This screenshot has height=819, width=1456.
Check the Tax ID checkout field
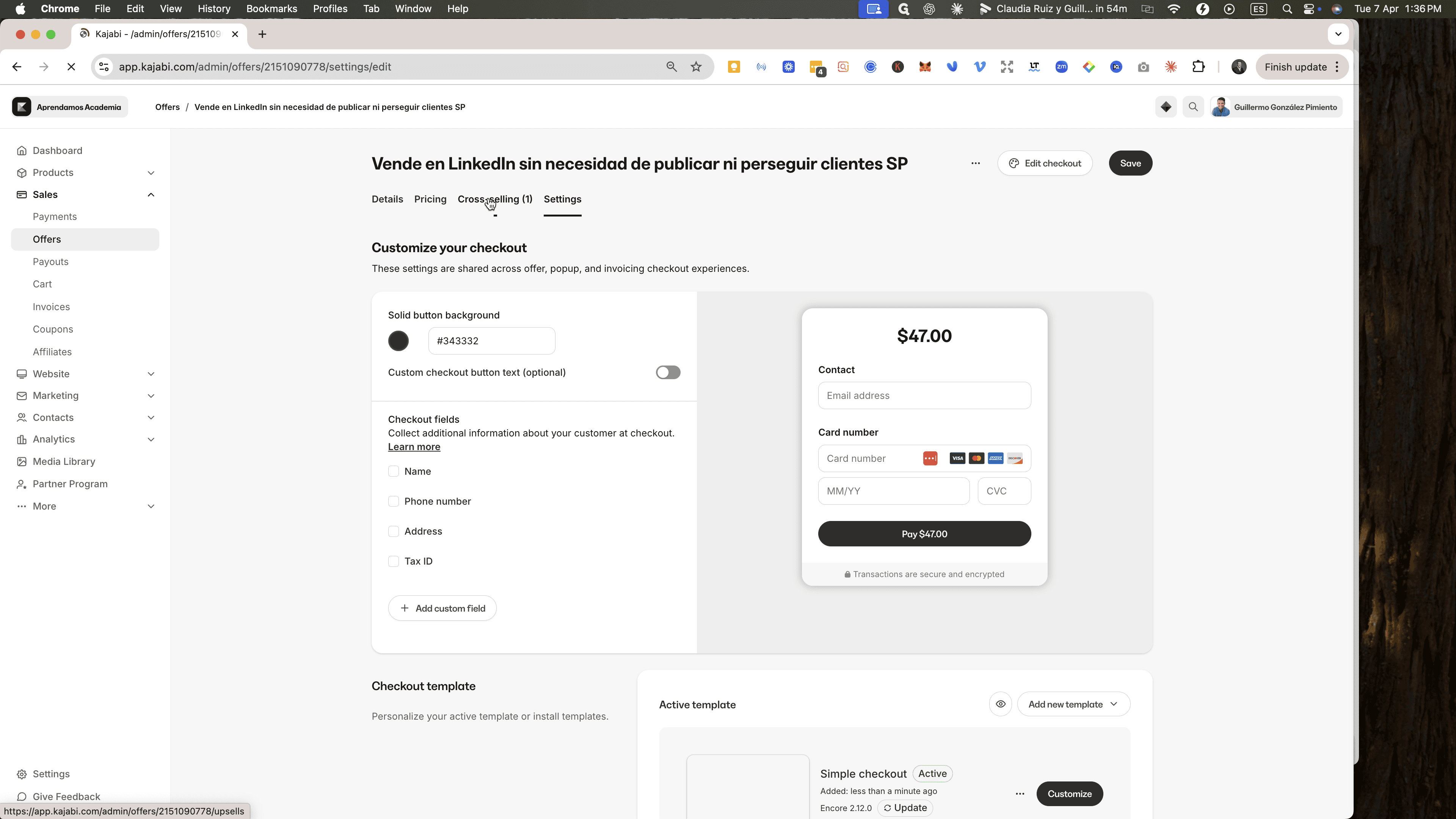[394, 561]
